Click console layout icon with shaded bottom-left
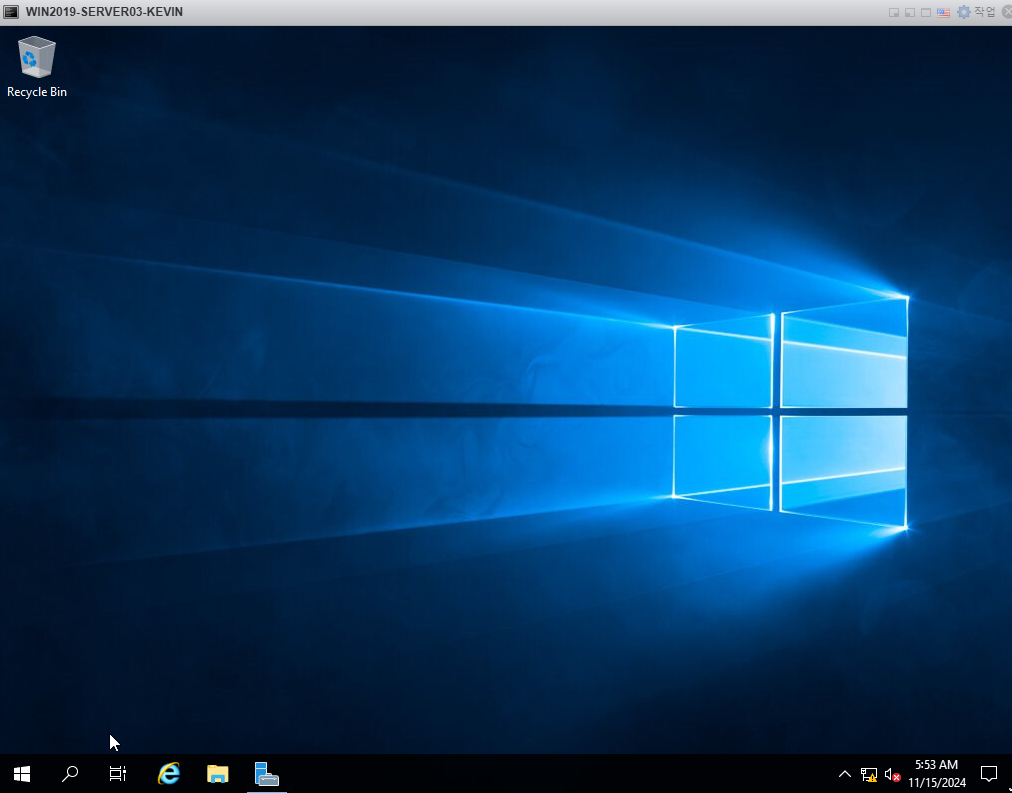Image resolution: width=1012 pixels, height=793 pixels. (909, 12)
